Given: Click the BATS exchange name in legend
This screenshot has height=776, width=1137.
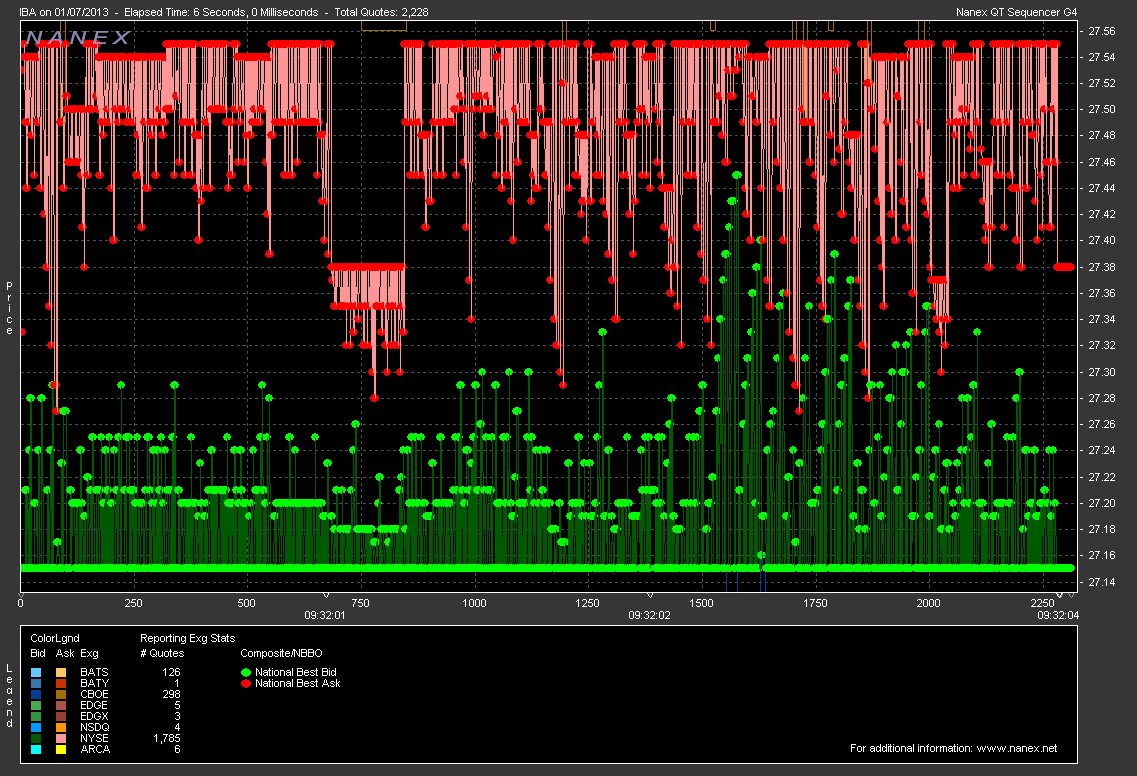Looking at the screenshot, I should 94,672.
